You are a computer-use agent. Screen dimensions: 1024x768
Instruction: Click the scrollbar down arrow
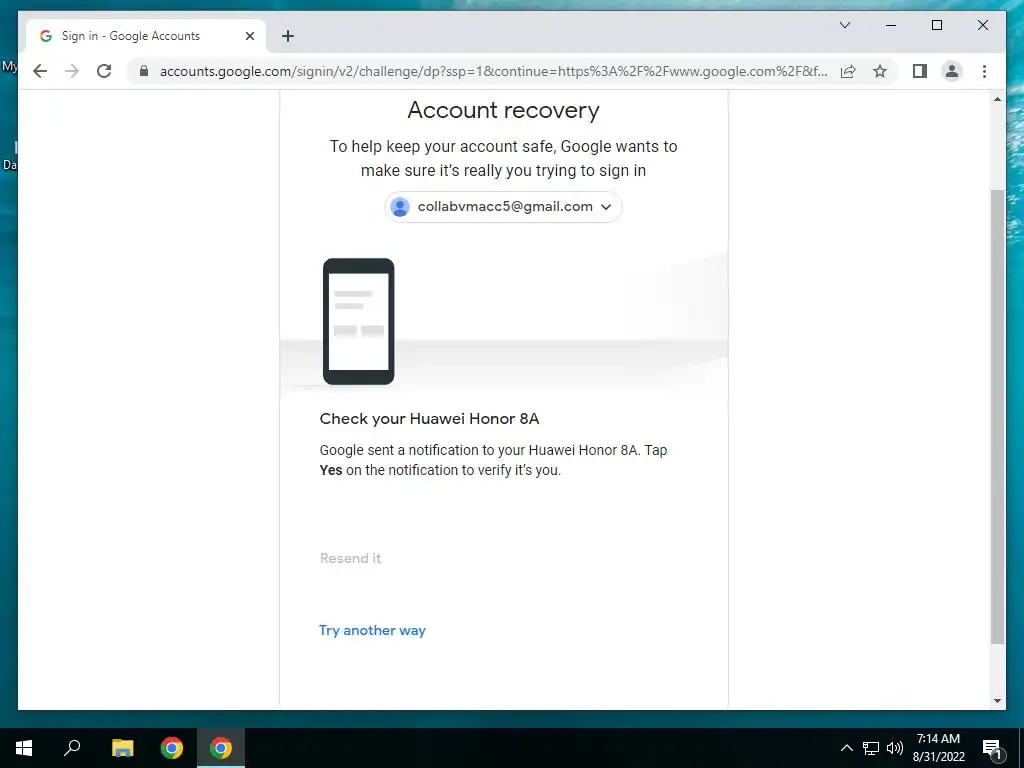pos(997,701)
